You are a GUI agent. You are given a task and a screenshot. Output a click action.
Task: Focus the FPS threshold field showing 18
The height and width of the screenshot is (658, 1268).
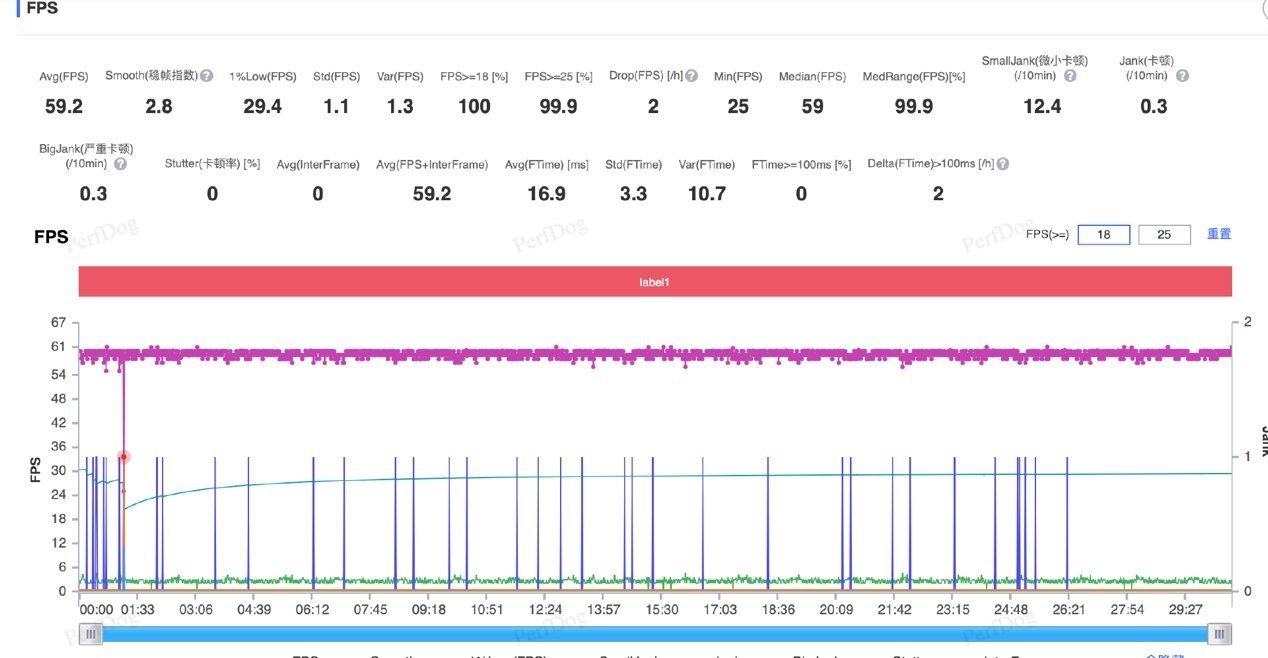[1104, 235]
